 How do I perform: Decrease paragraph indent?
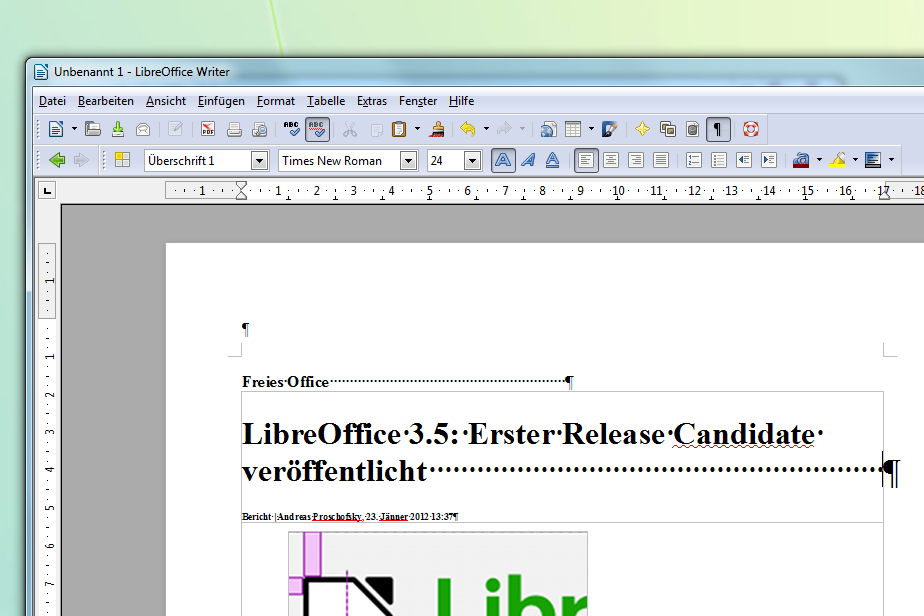pyautogui.click(x=744, y=160)
